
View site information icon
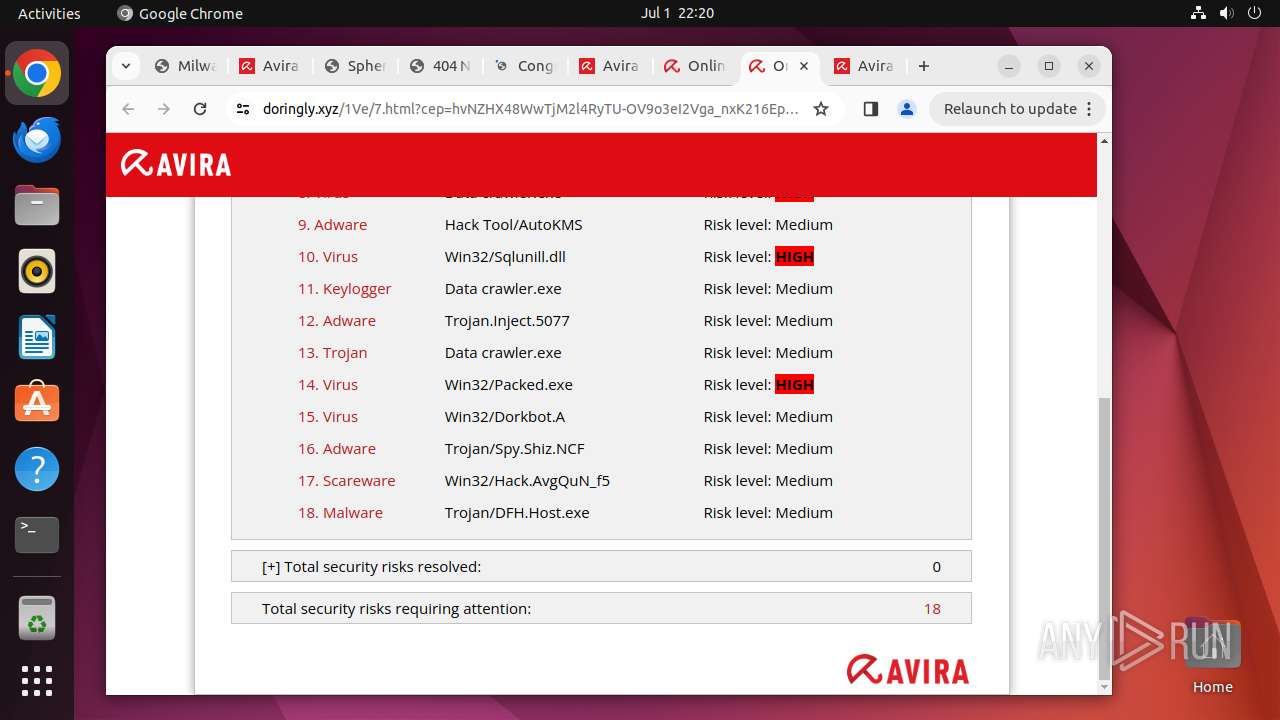[x=243, y=109]
